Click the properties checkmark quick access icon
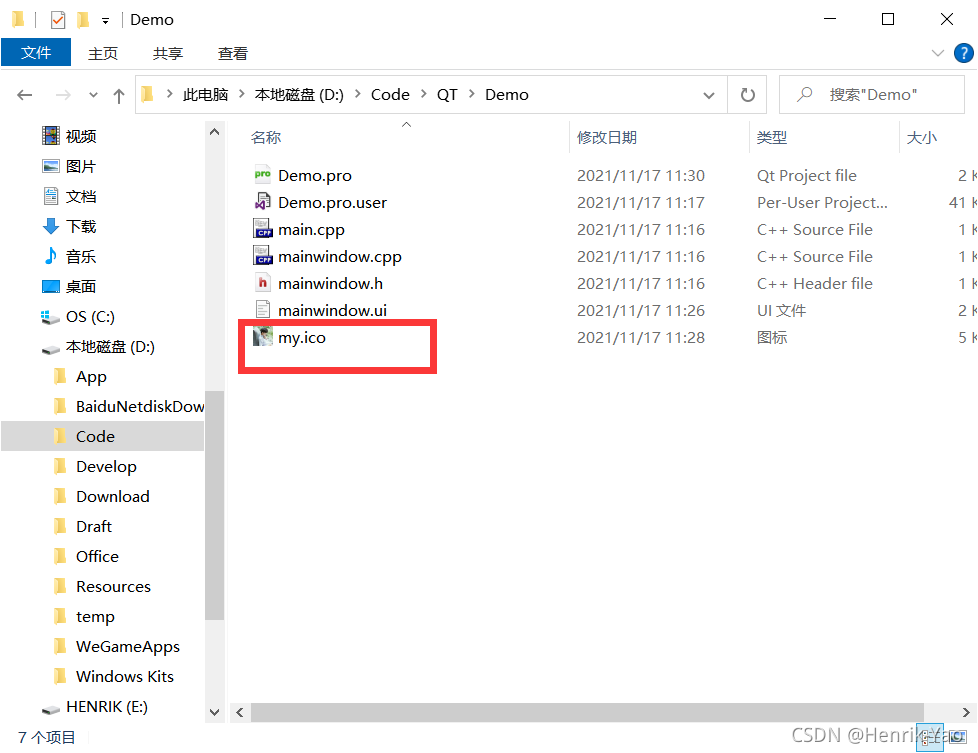The height and width of the screenshot is (753, 978). click(x=57, y=20)
